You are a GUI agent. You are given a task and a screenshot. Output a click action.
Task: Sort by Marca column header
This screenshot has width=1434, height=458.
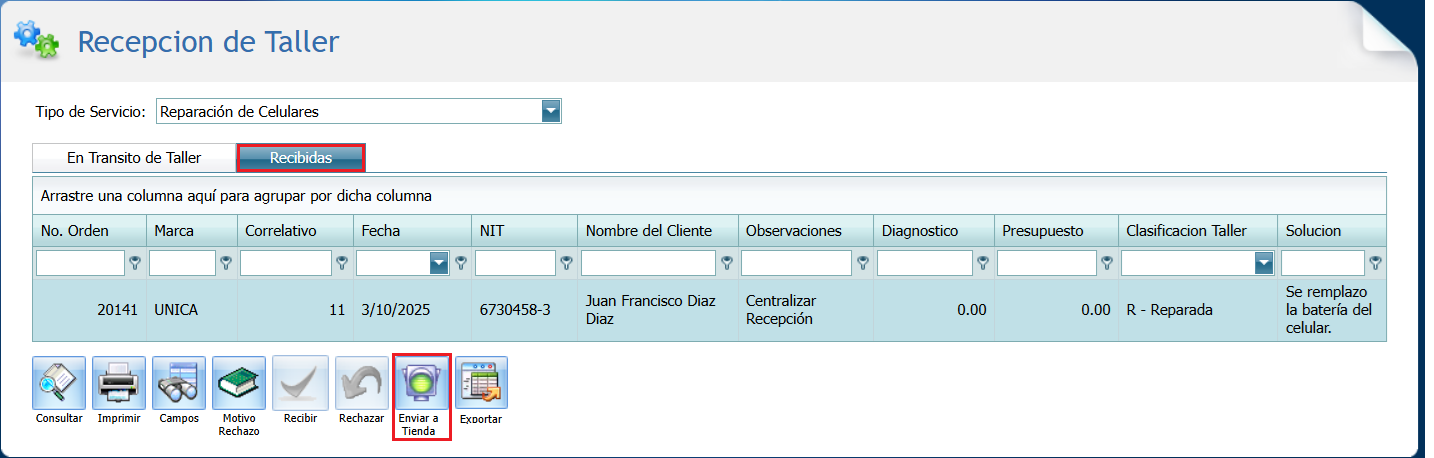[x=192, y=230]
